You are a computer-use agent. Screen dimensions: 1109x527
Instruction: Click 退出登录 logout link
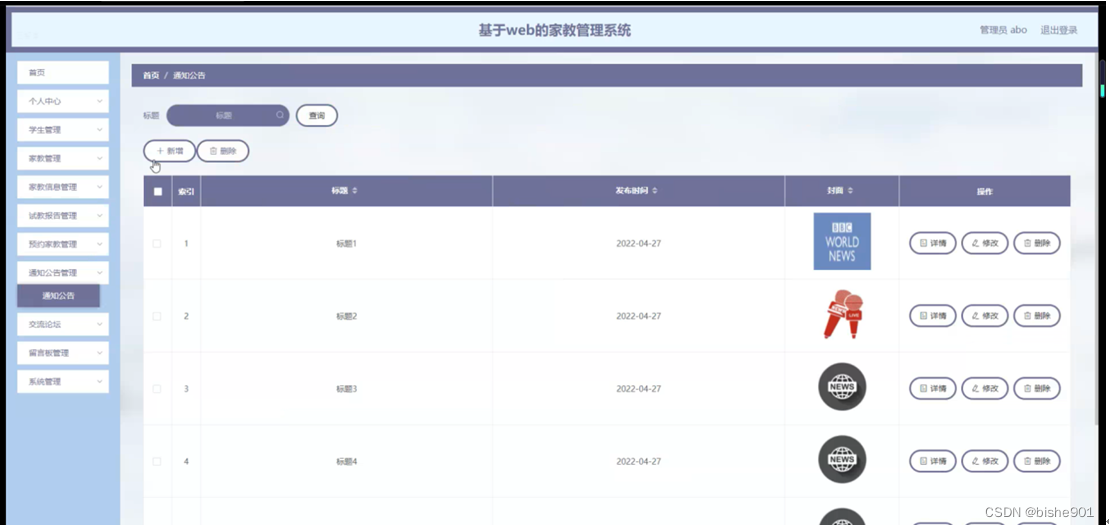[x=1059, y=30]
